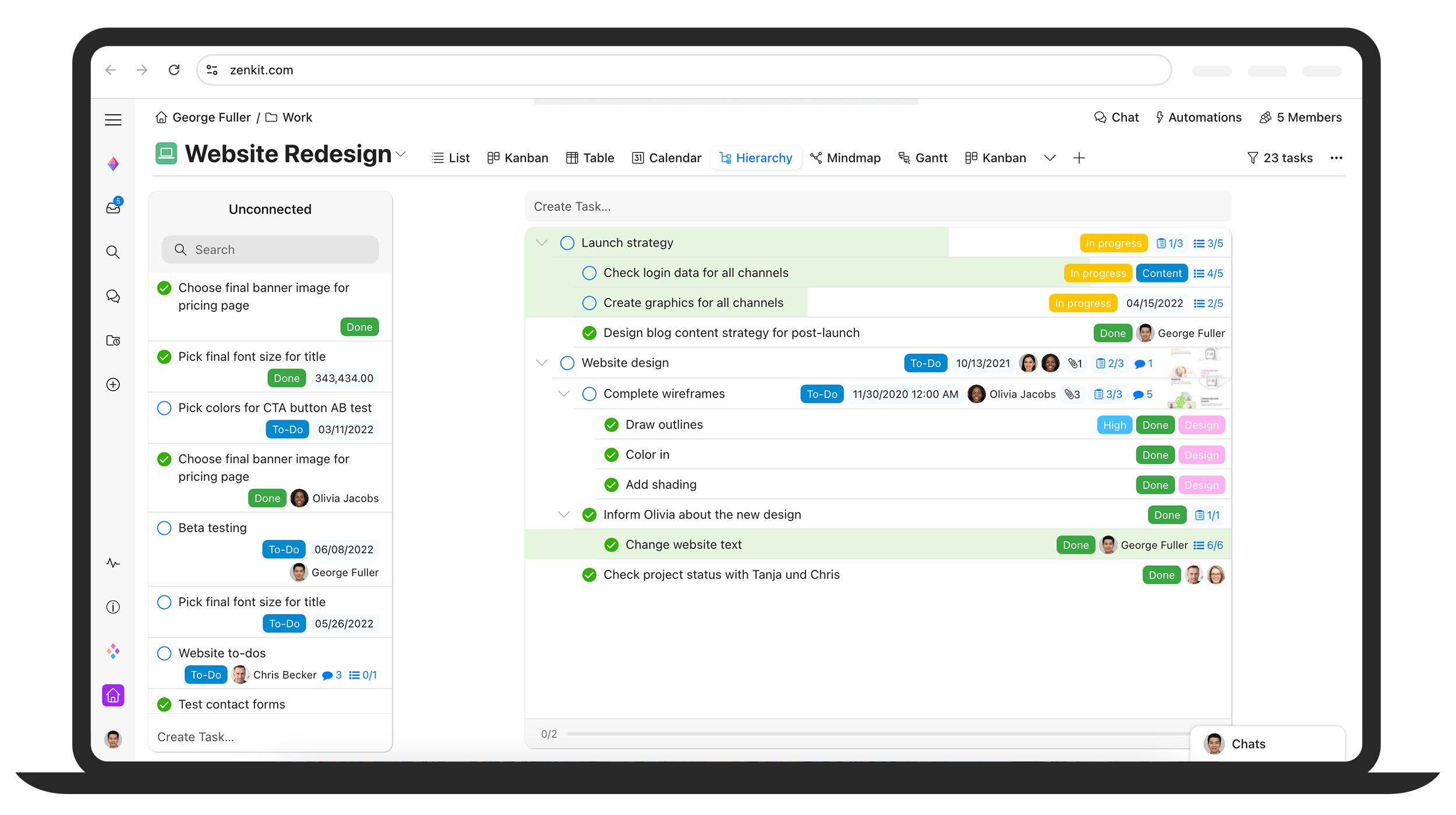Click the sidebar search magnifier icon

(x=113, y=252)
